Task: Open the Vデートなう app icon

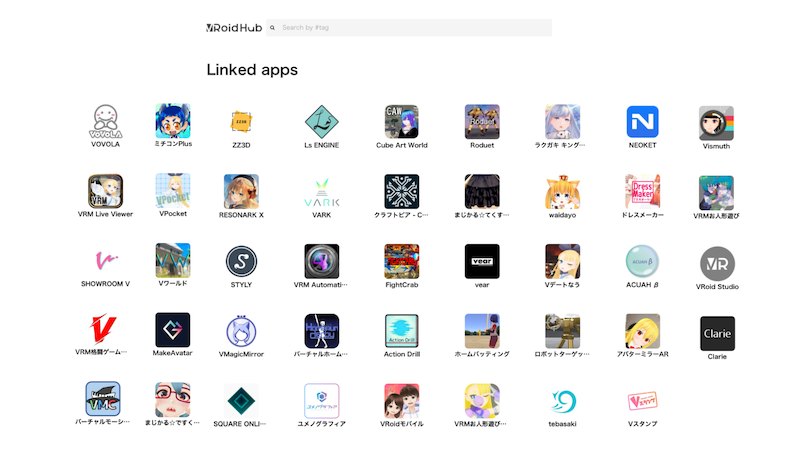Action: coord(562,261)
